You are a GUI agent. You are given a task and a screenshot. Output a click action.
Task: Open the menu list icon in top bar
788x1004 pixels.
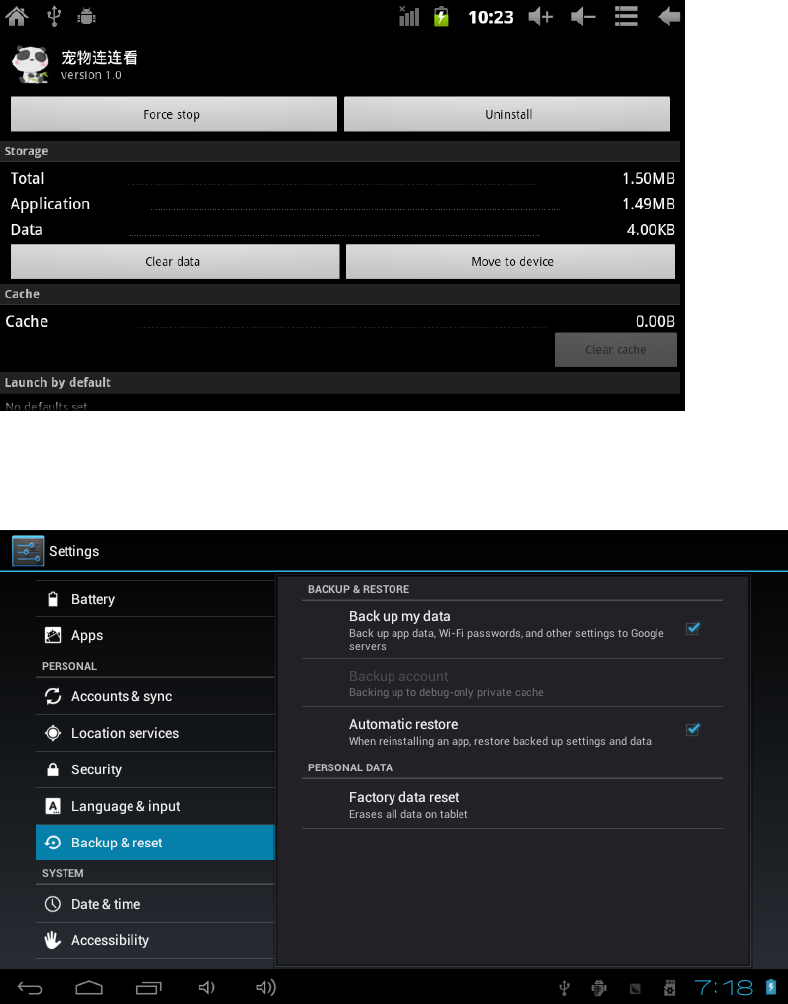(626, 16)
